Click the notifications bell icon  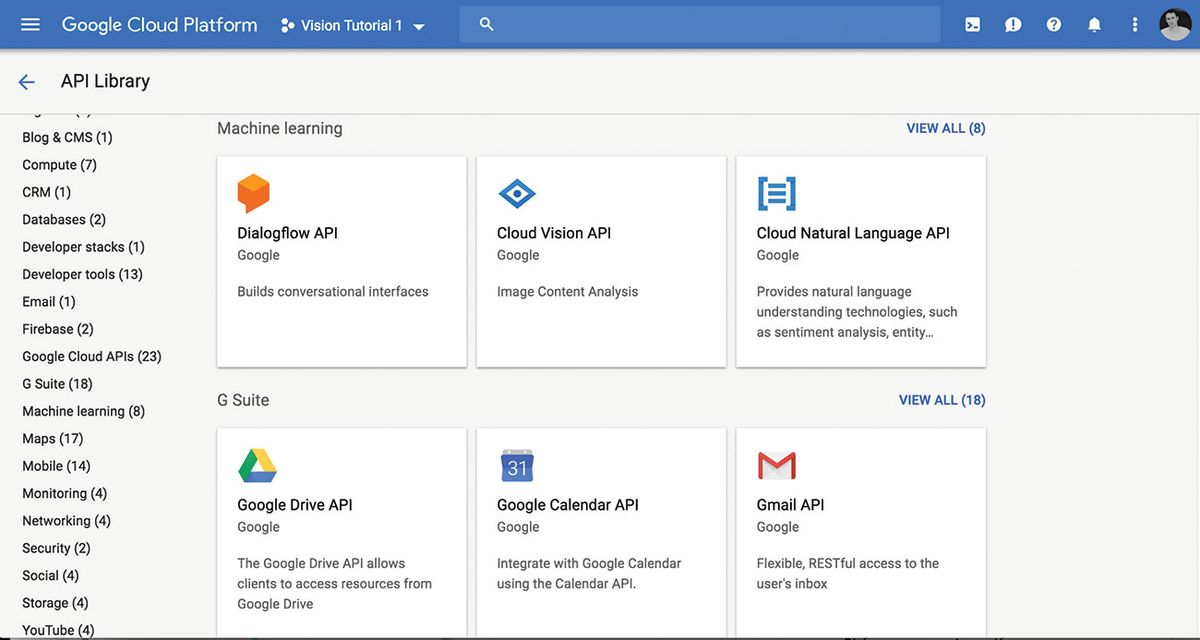1094,23
